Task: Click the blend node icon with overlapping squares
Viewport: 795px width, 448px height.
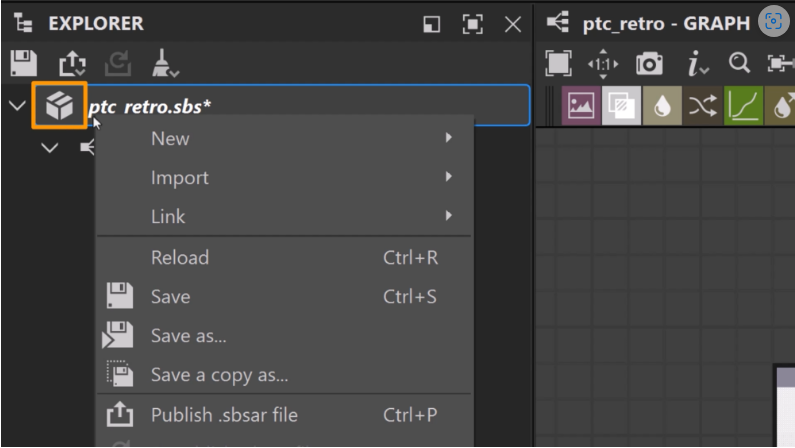Action: (621, 105)
